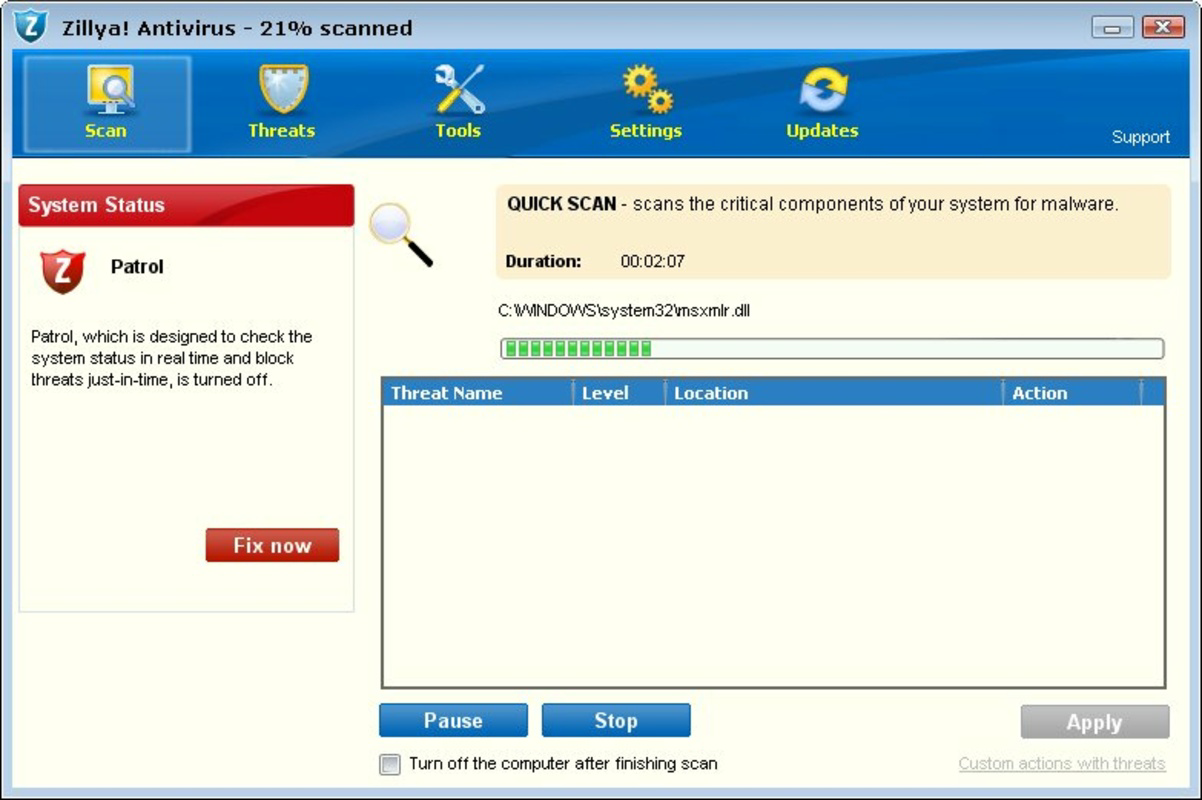Click the magnifying glass scan icon
The width and height of the screenshot is (1202, 800).
coord(400,234)
